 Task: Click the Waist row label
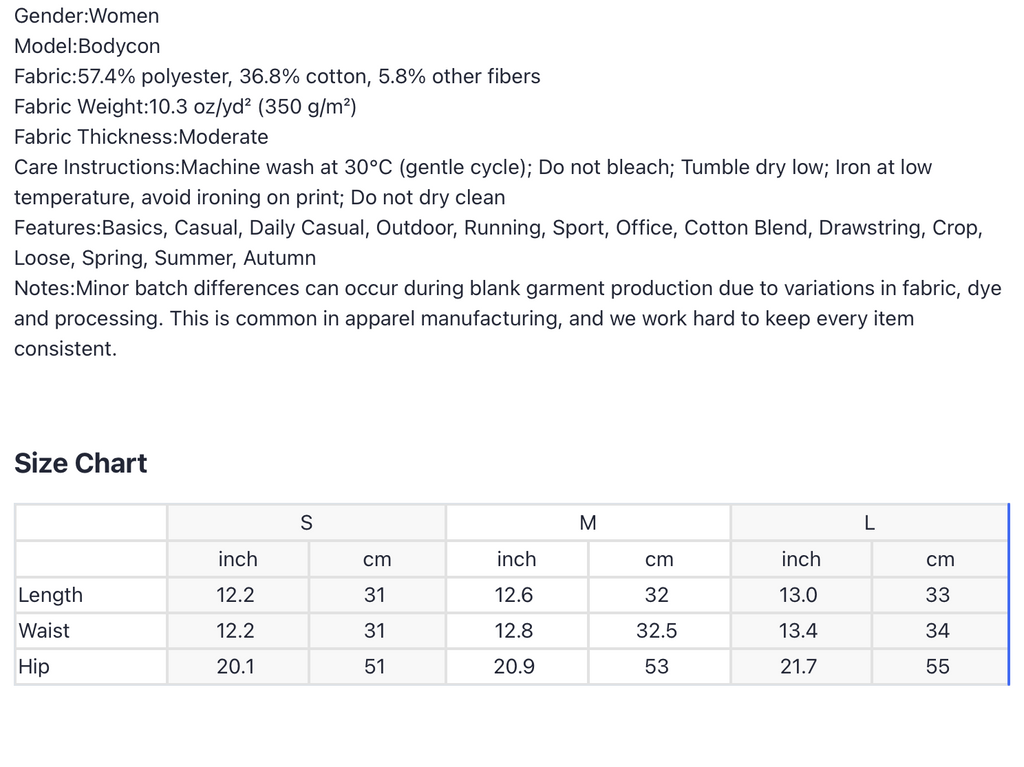pos(44,631)
